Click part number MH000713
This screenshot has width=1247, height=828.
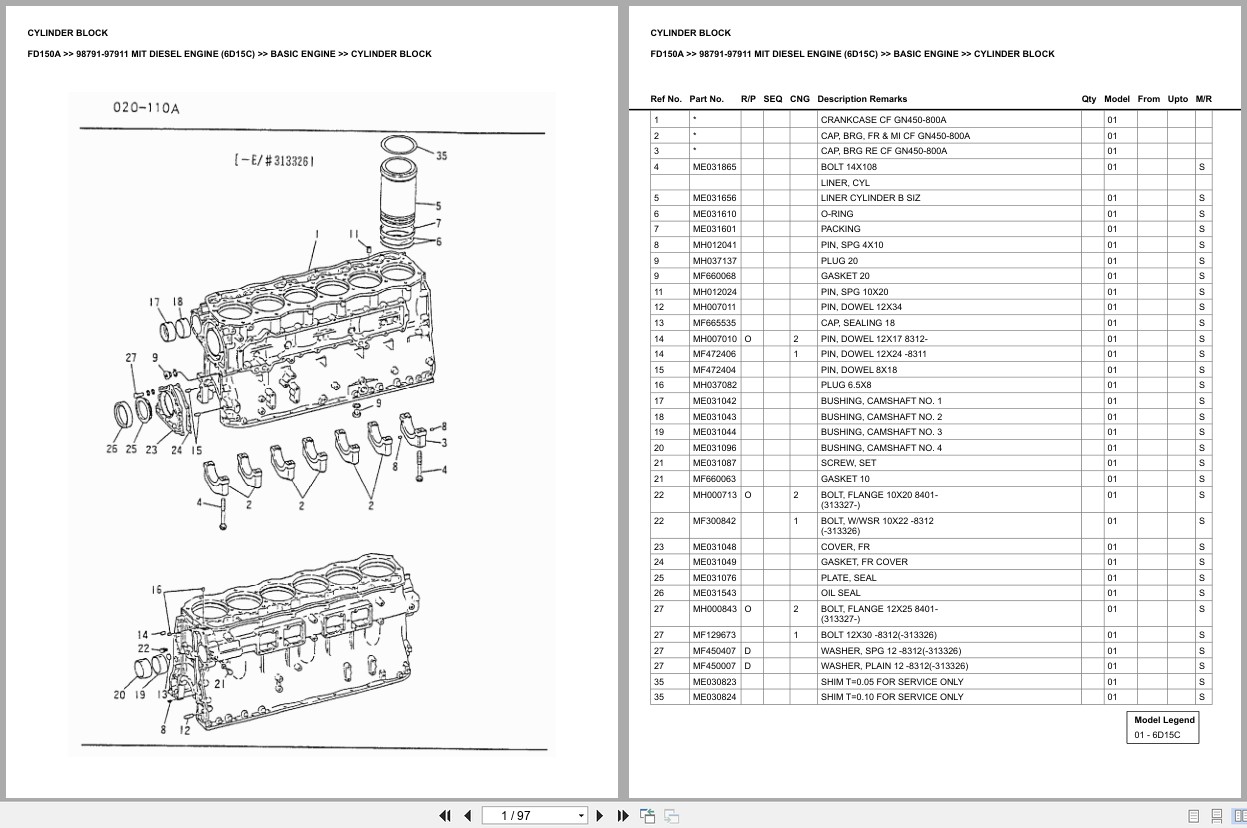pos(714,495)
